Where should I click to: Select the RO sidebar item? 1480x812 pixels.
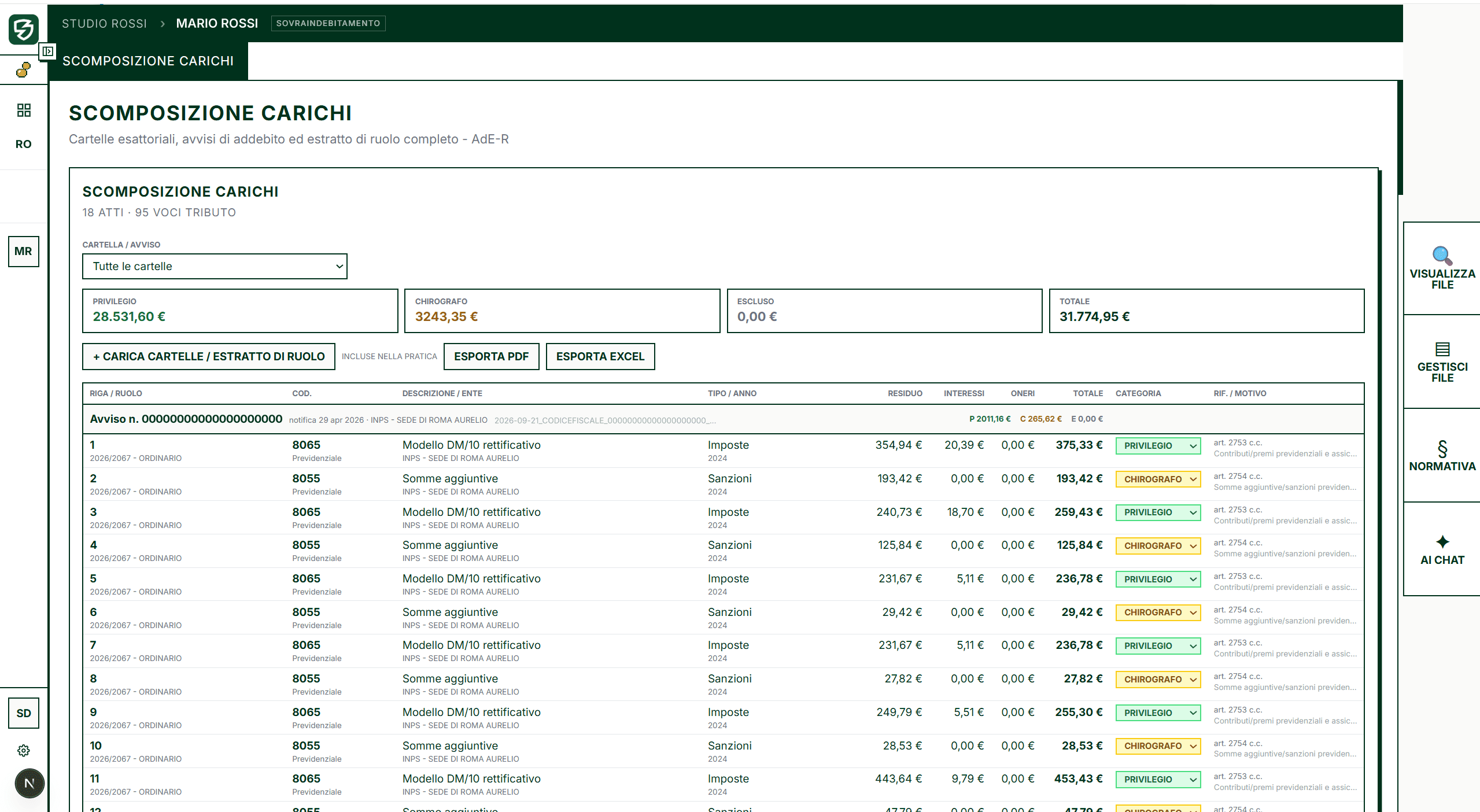click(24, 144)
